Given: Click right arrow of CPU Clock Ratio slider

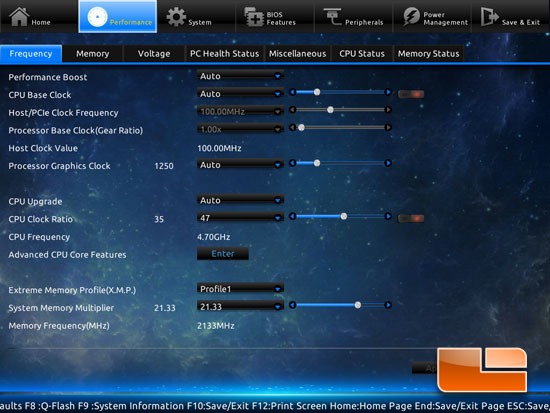Looking at the screenshot, I should pyautogui.click(x=388, y=216).
